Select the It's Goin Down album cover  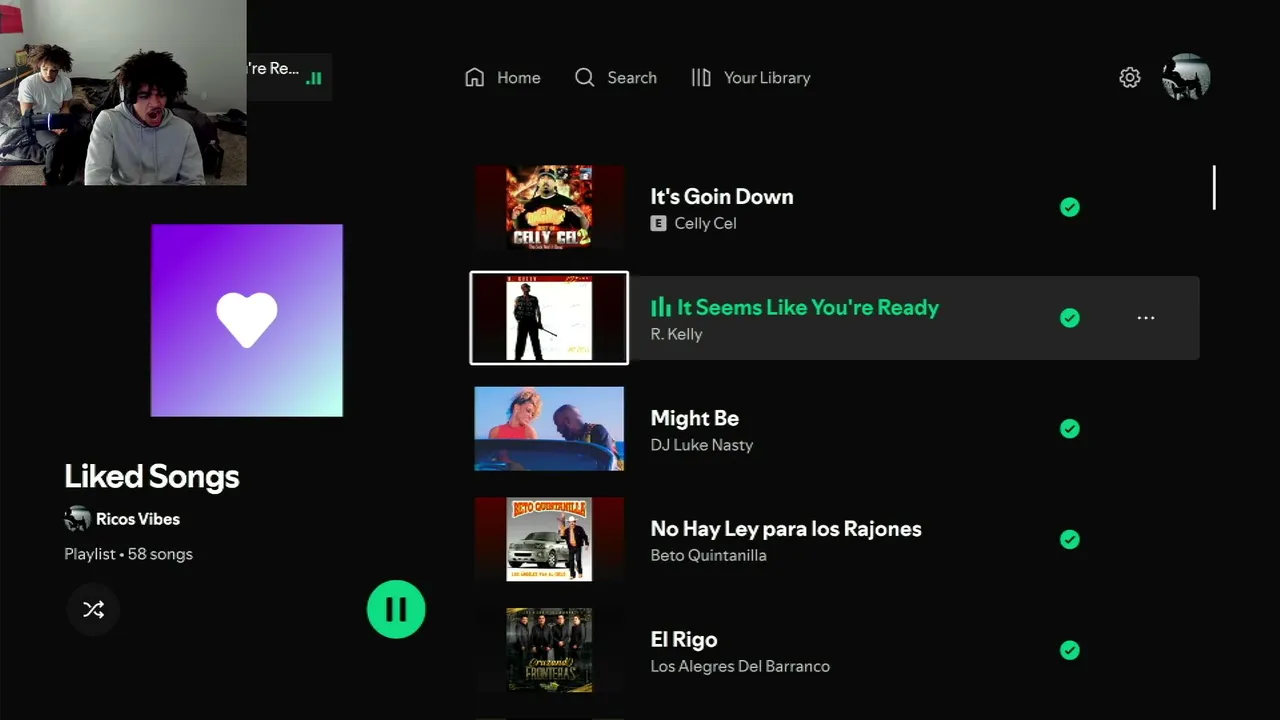click(549, 207)
